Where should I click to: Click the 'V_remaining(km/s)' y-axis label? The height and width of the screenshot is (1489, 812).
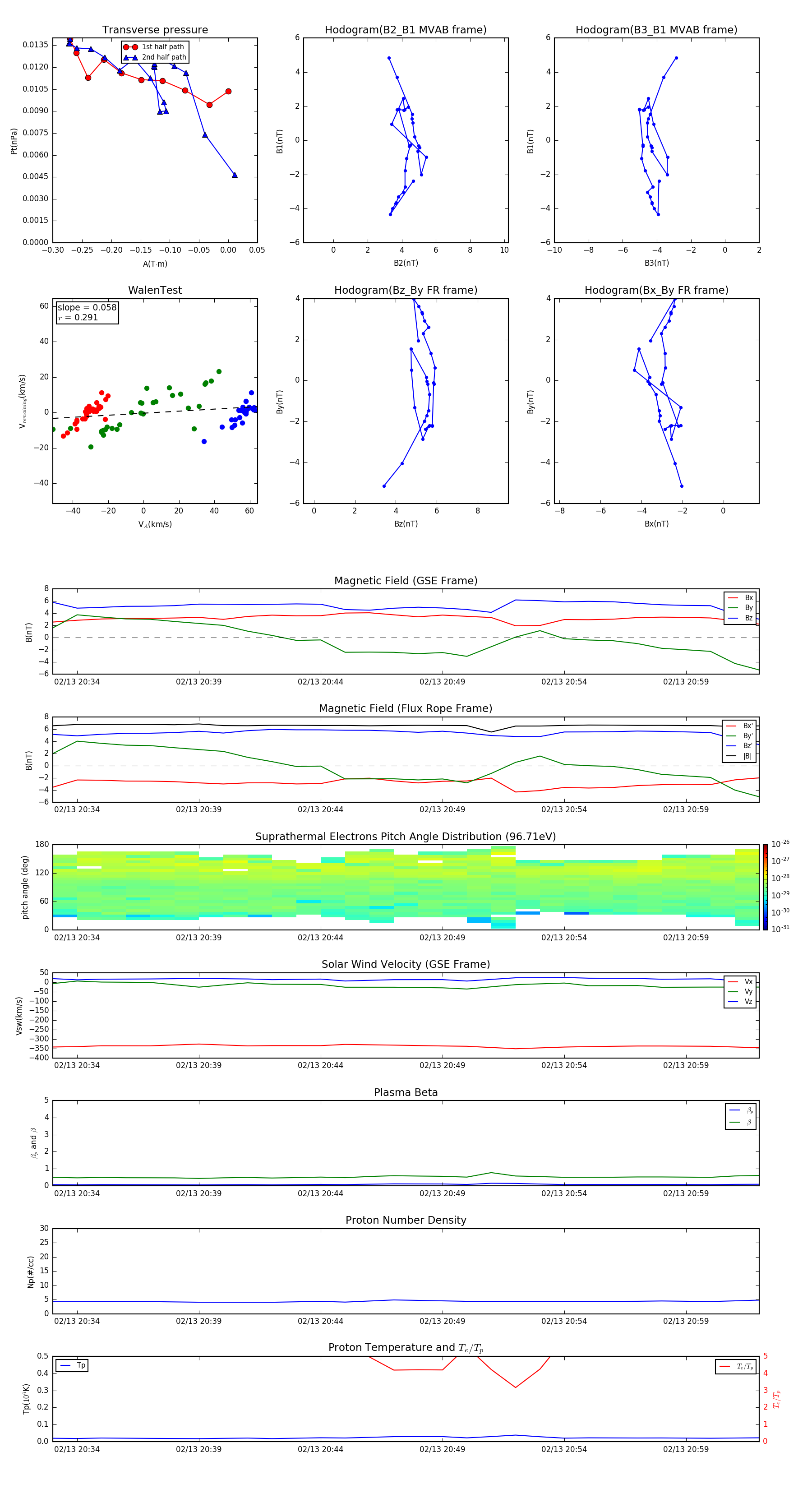23,401
